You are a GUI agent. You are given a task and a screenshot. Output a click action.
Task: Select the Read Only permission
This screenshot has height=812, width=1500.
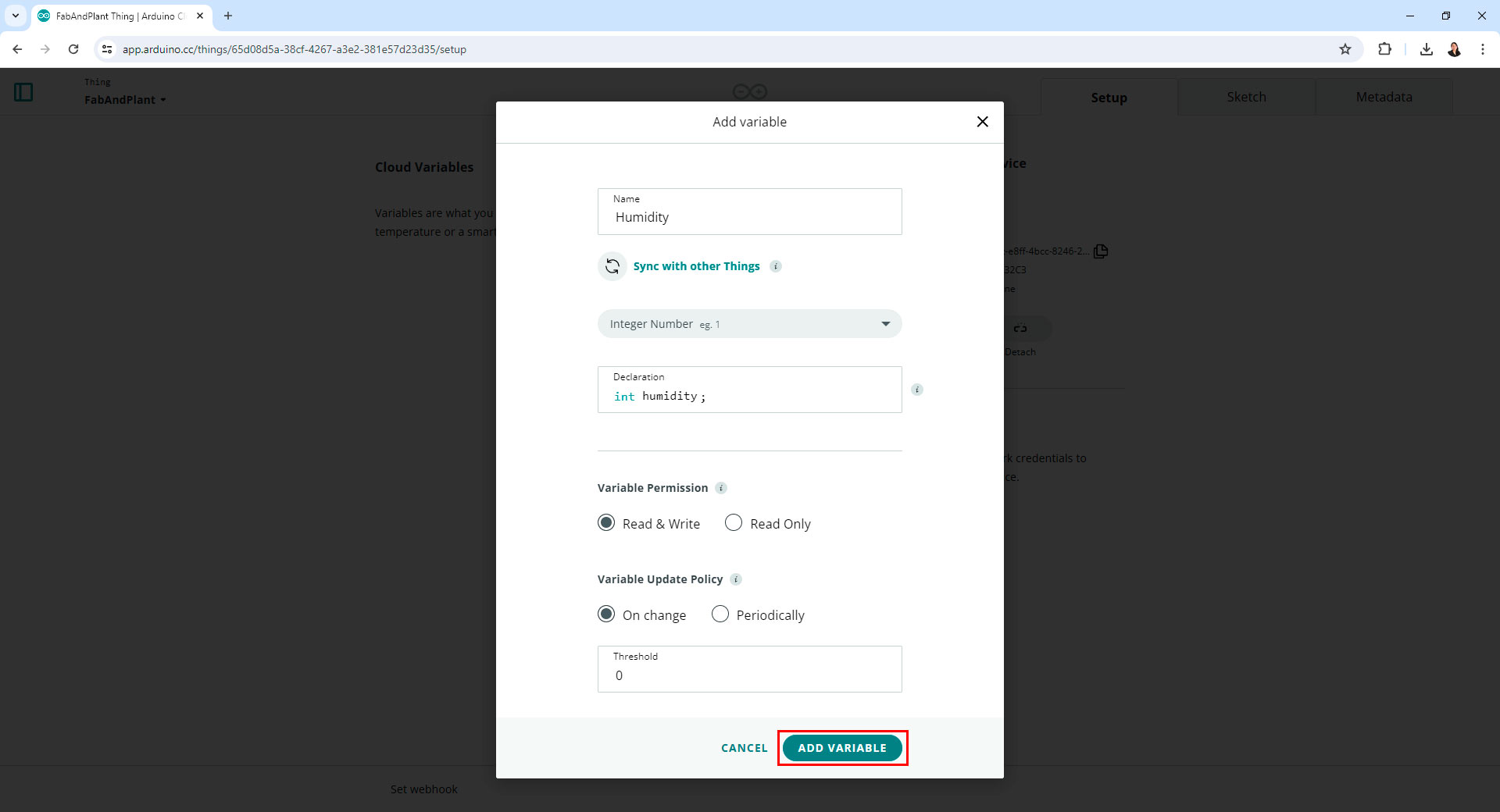(x=734, y=523)
